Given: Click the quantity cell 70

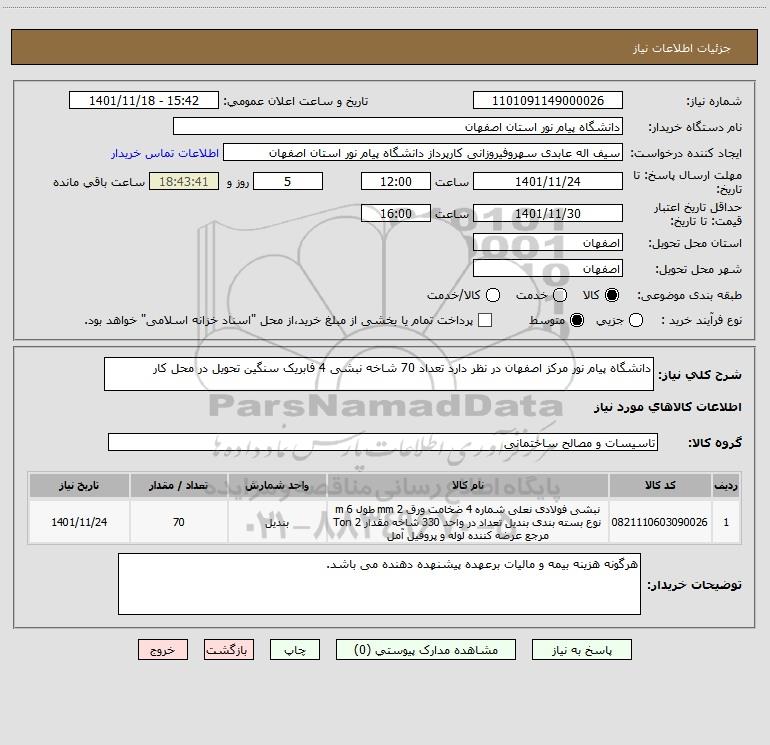Looking at the screenshot, I should point(179,522).
